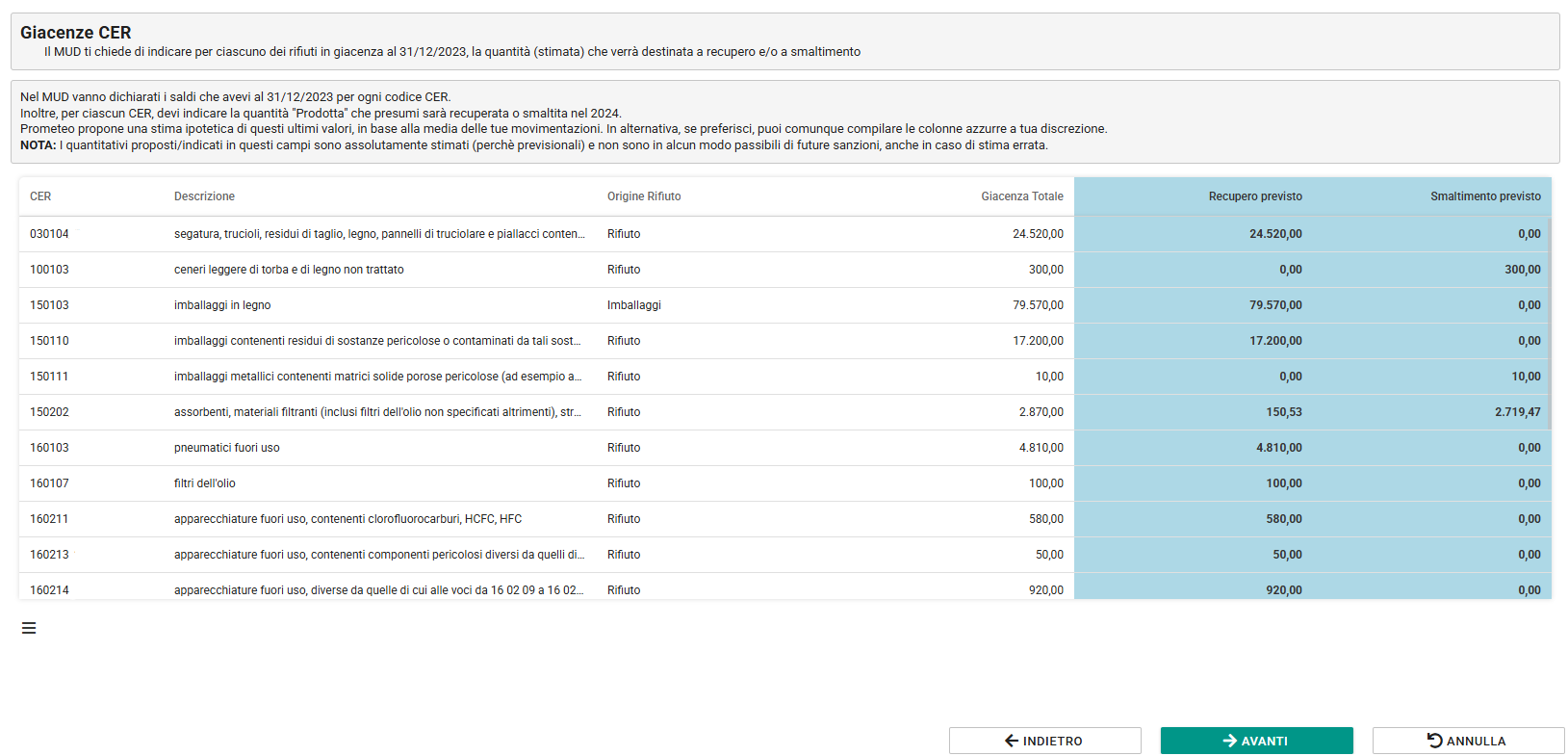Screen dimensions: 1568x756
Task: Edit Recupero previsto for CER 160211
Action: pos(1194,519)
